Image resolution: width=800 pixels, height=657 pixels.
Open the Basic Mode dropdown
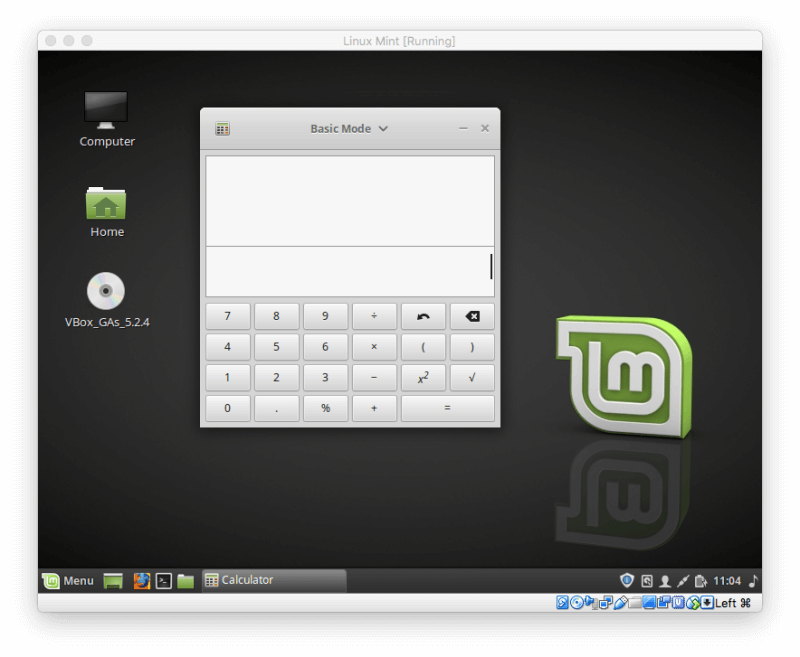(349, 129)
